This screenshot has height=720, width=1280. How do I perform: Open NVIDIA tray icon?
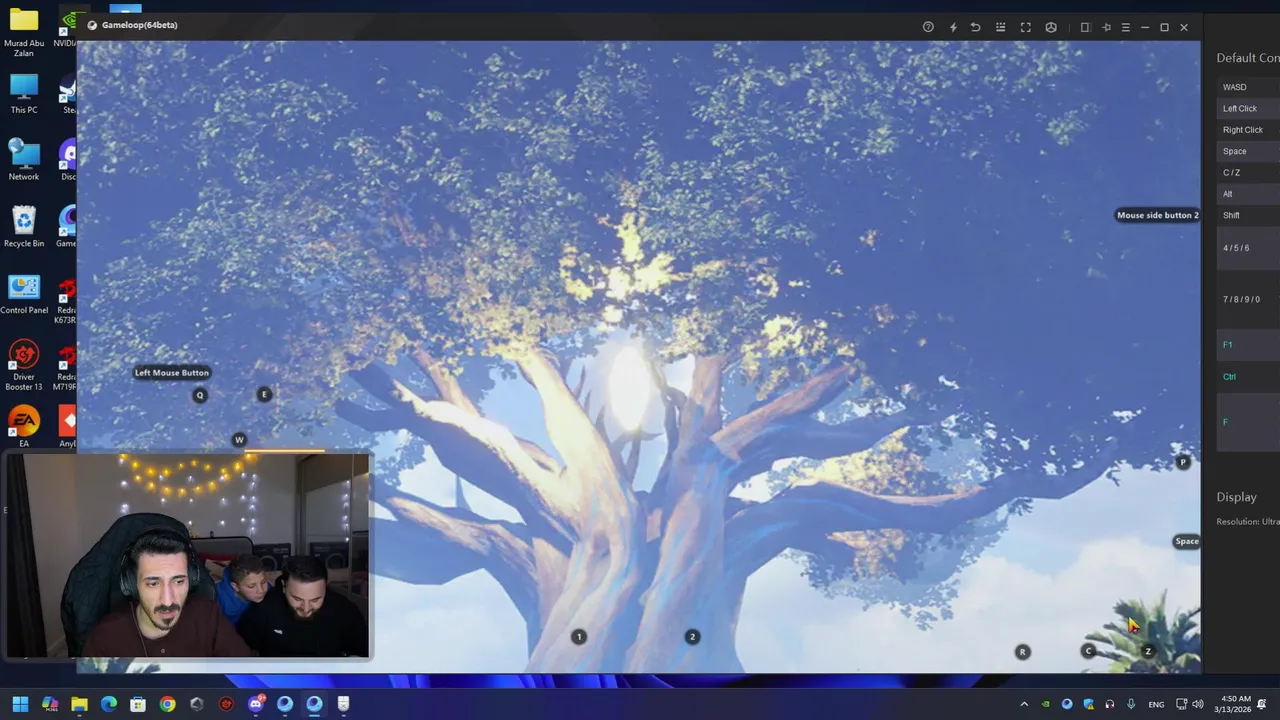[x=1046, y=704]
